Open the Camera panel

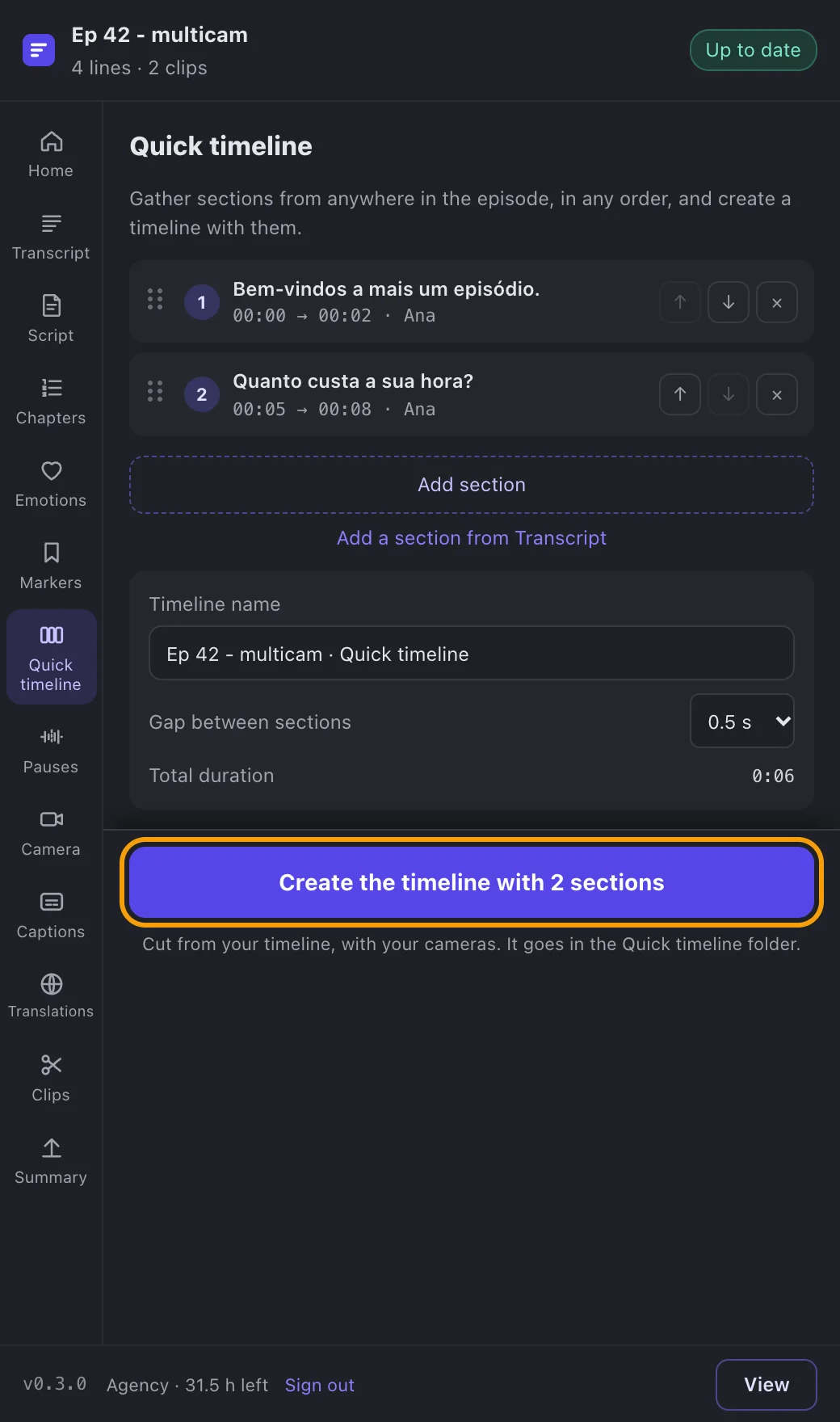[51, 834]
